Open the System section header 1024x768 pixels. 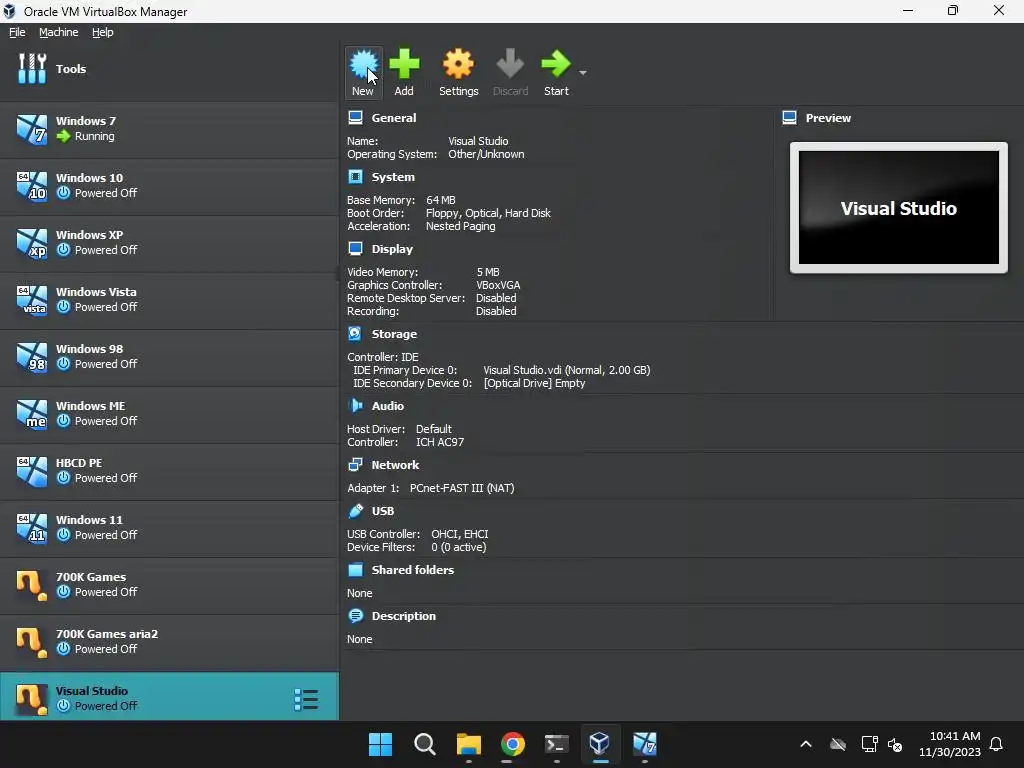392,177
